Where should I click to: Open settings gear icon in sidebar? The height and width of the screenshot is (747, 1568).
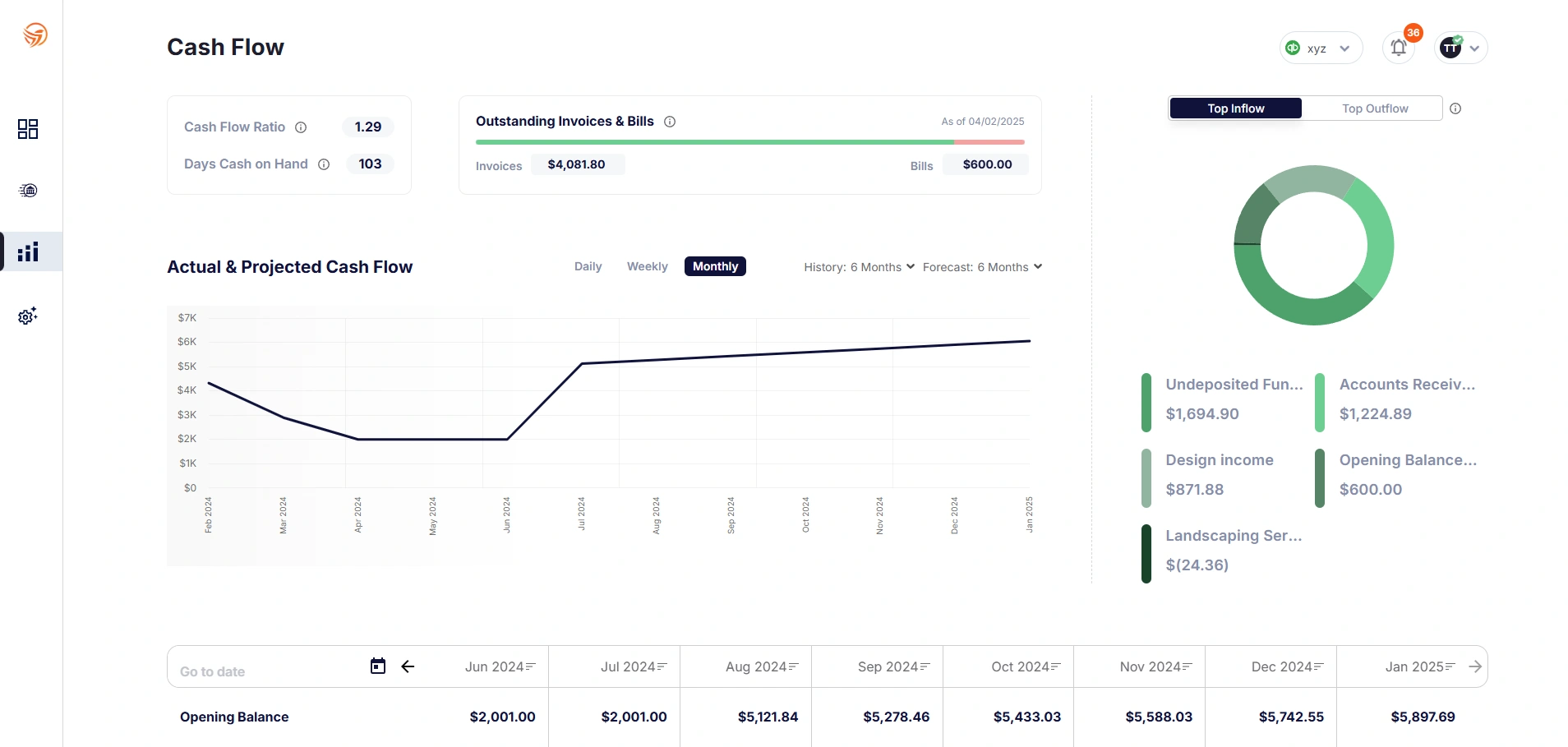click(x=28, y=316)
